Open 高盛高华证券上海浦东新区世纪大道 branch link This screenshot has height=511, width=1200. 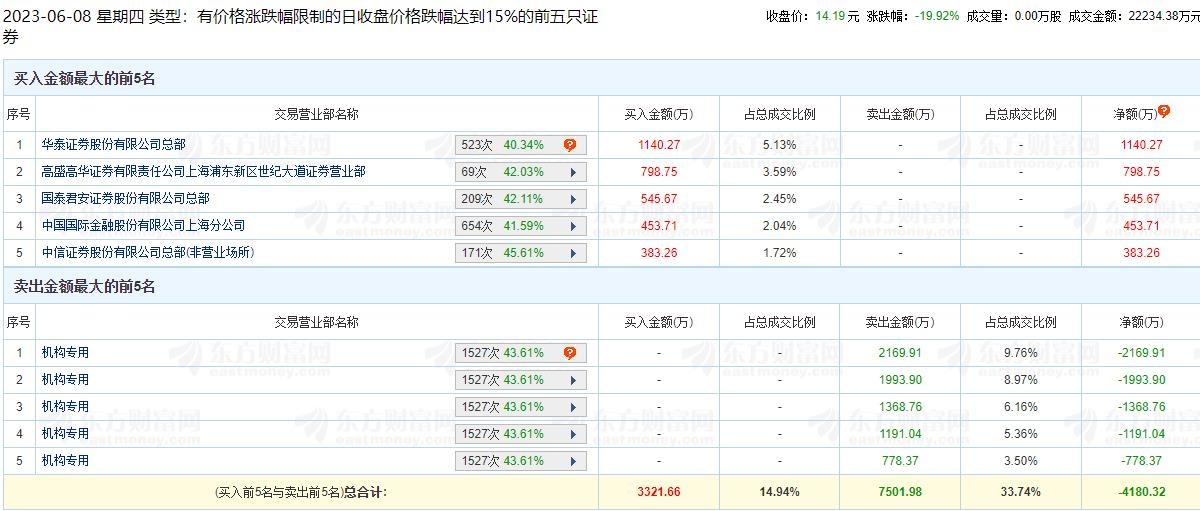click(x=203, y=172)
